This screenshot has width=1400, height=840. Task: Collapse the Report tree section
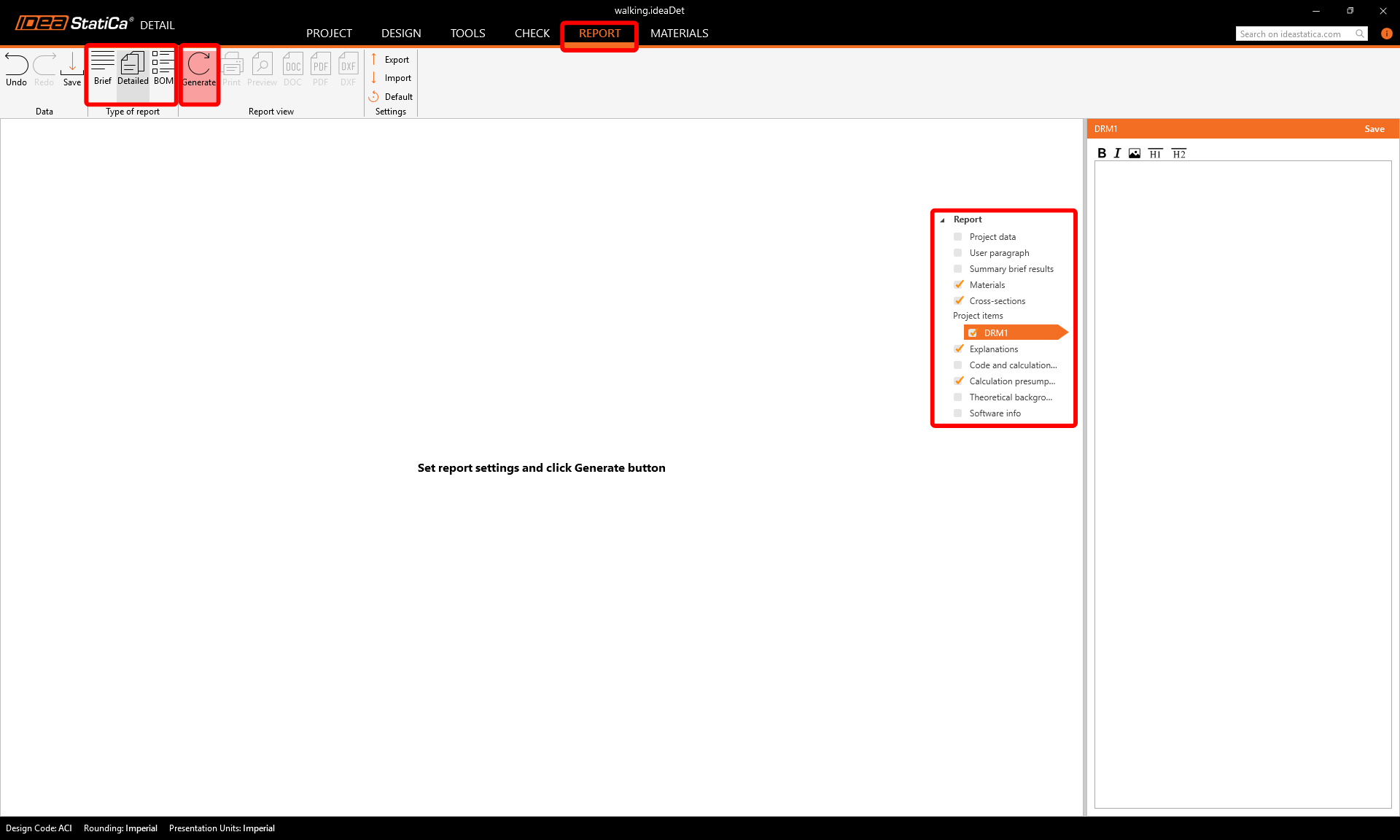(x=942, y=220)
